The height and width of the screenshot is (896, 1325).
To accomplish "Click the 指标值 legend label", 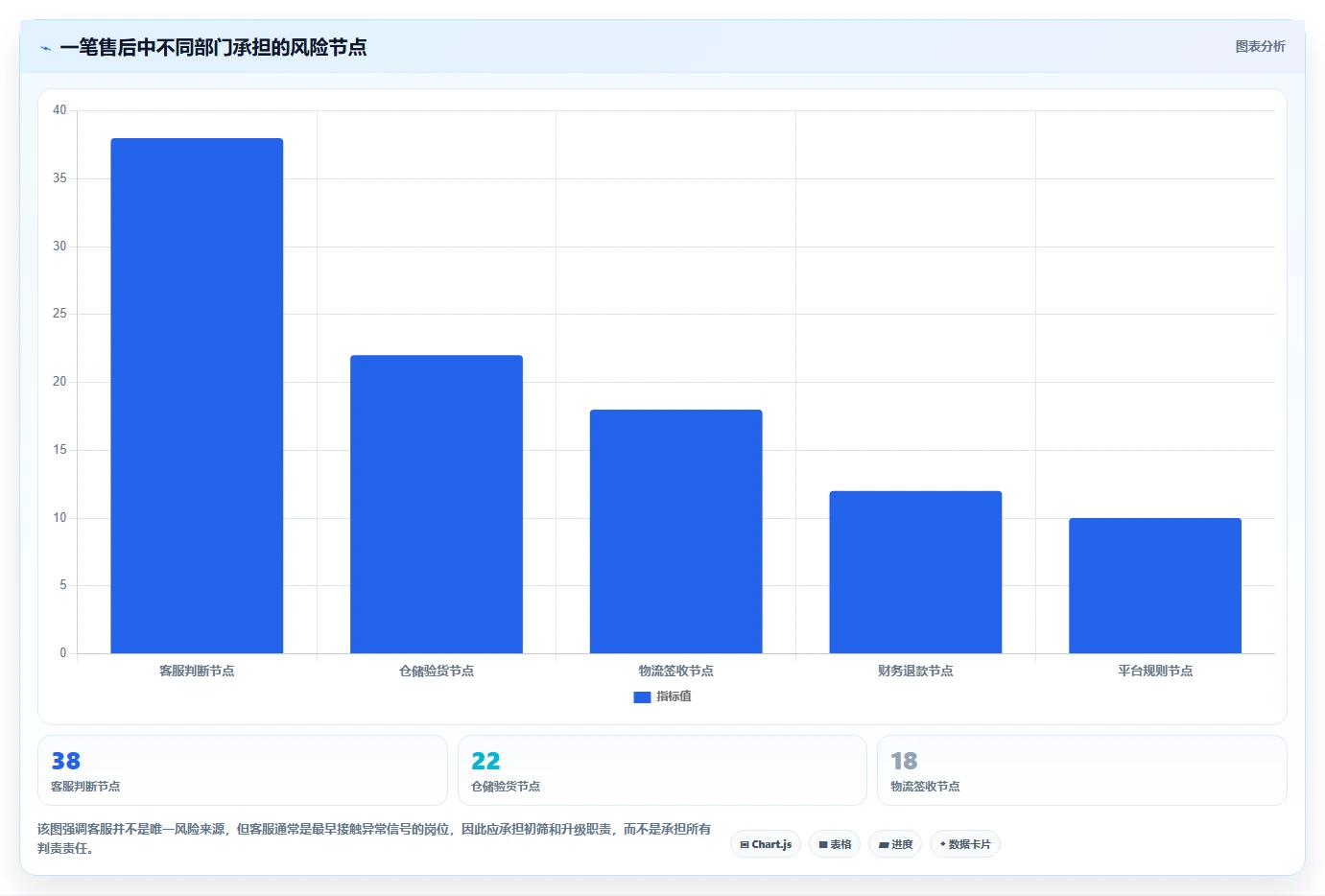I will [674, 696].
